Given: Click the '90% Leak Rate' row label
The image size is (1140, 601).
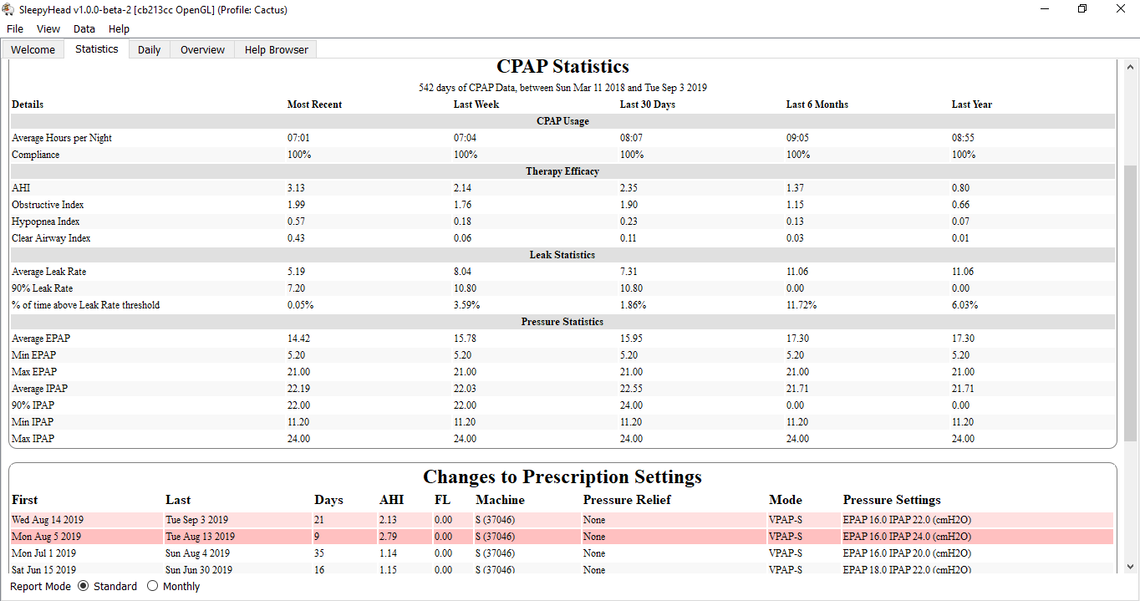Looking at the screenshot, I should tap(42, 289).
